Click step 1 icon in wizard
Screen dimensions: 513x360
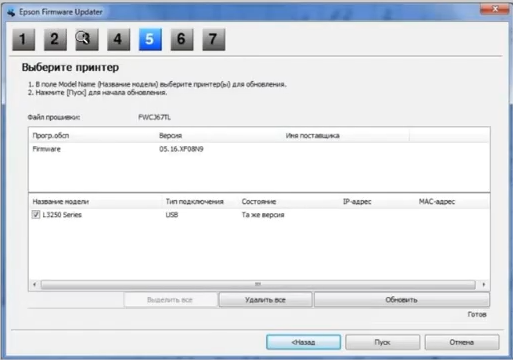24,39
